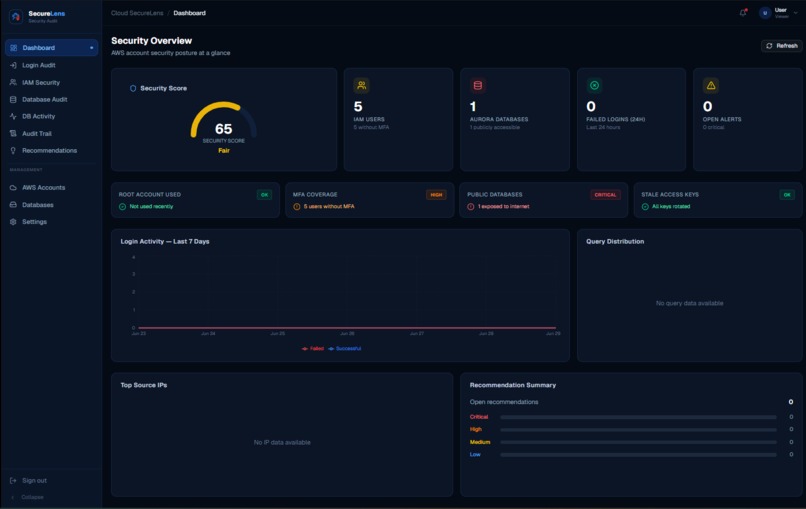The height and width of the screenshot is (509, 806).
Task: Click the All keys rotated check icon
Action: pos(645,207)
